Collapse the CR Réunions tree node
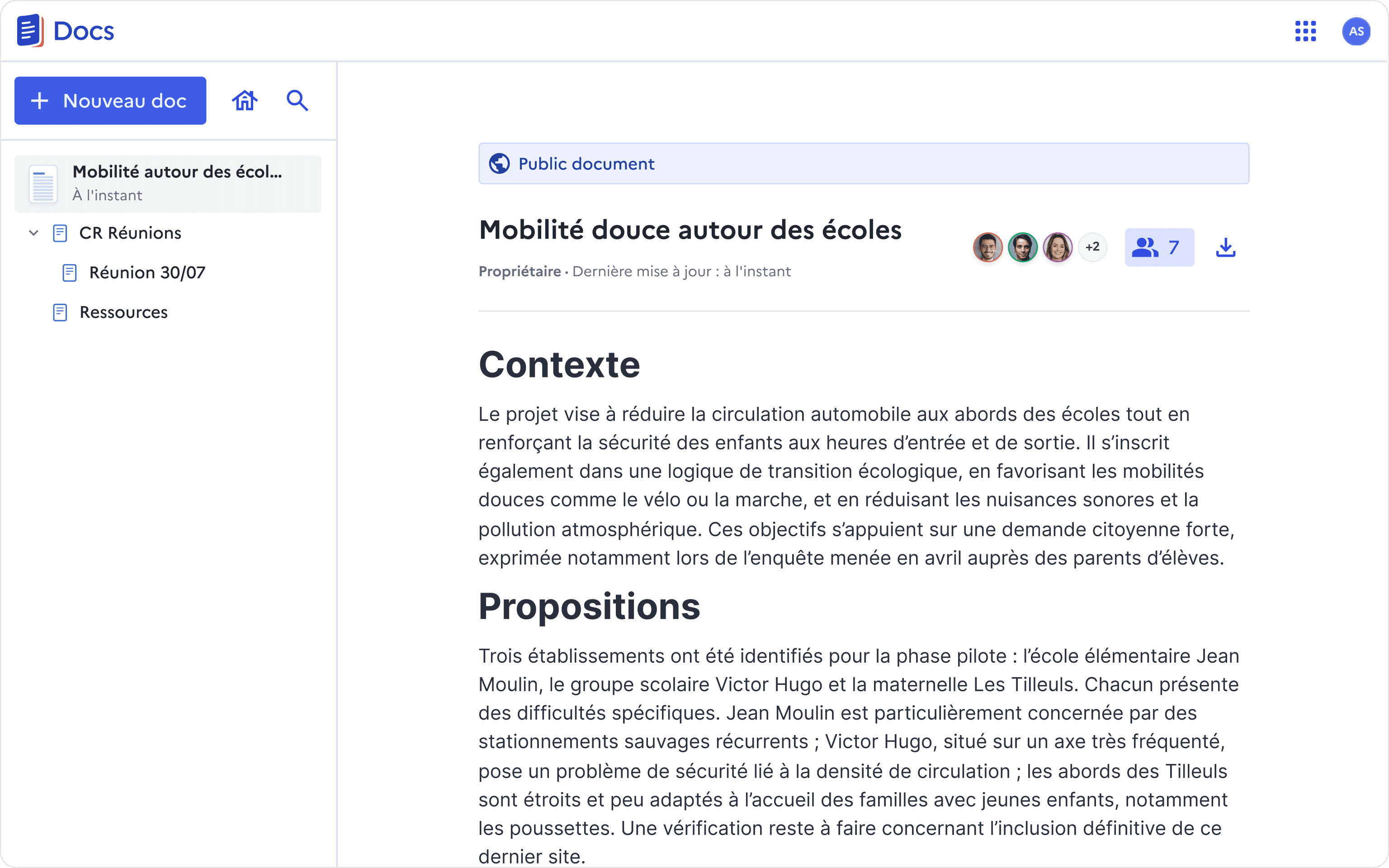This screenshot has width=1389, height=868. click(33, 233)
